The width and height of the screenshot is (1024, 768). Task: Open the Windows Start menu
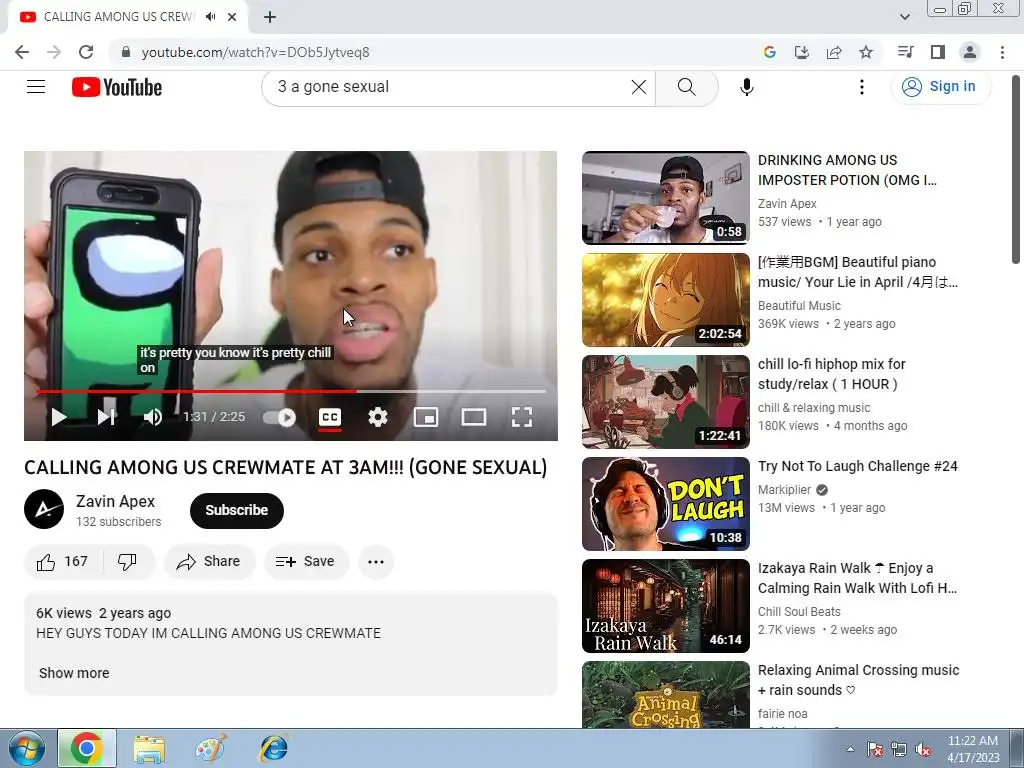tap(27, 748)
